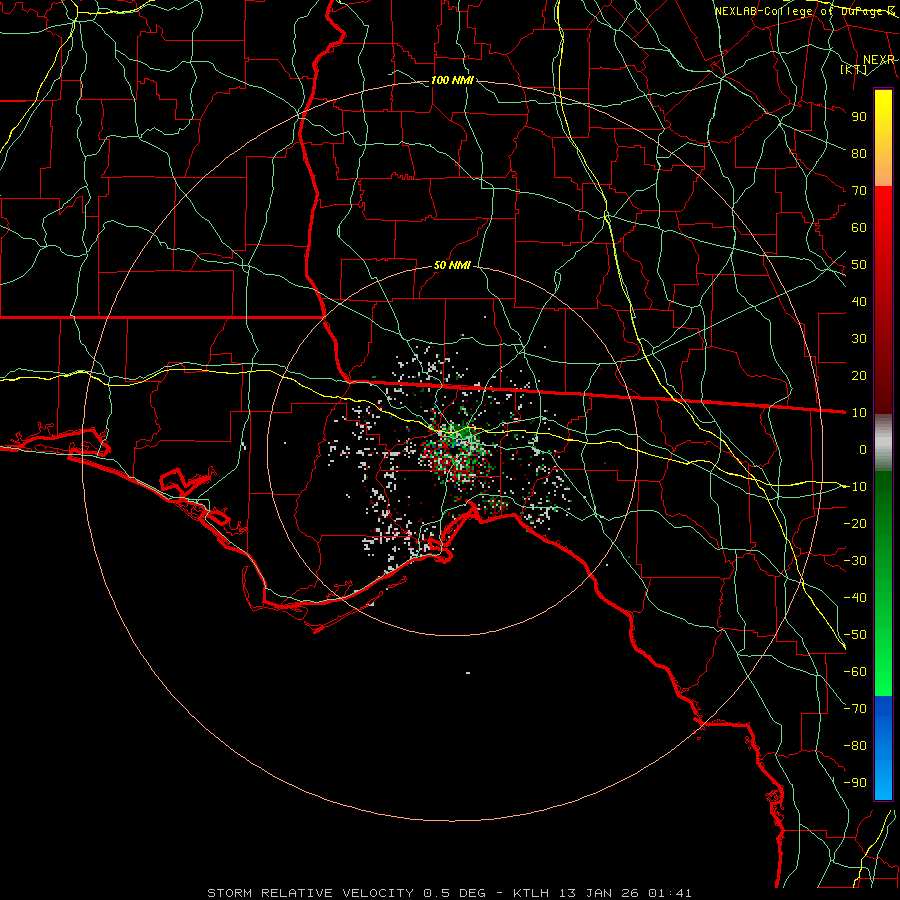Click the -50 value on the velocity scale

(855, 635)
